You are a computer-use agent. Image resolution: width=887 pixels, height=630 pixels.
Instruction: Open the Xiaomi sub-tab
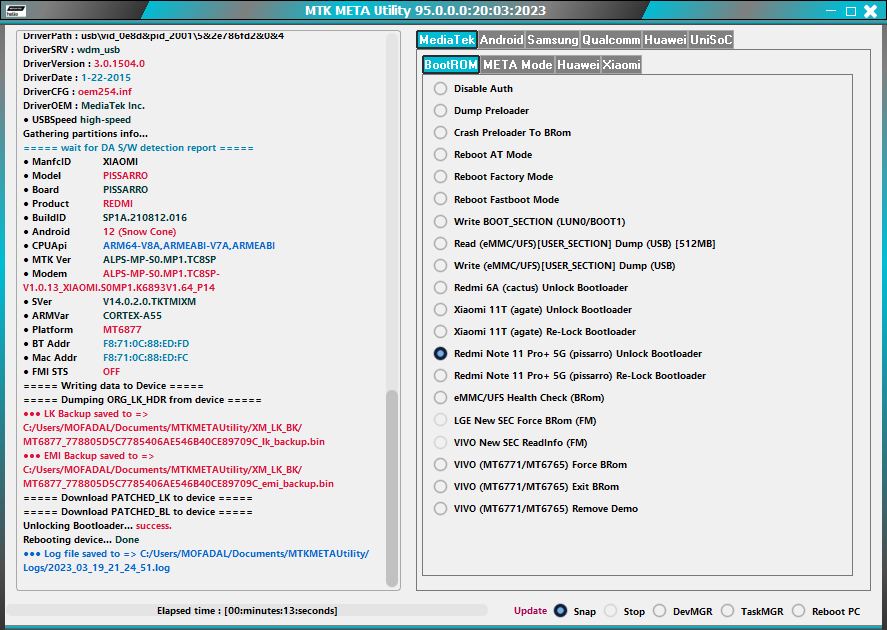click(621, 64)
